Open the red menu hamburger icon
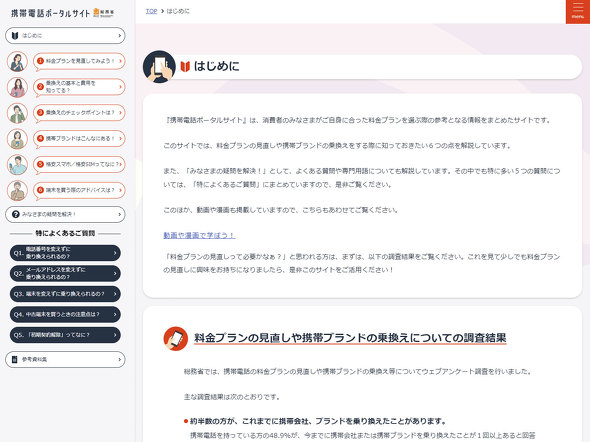590x442 pixels. pos(578,12)
